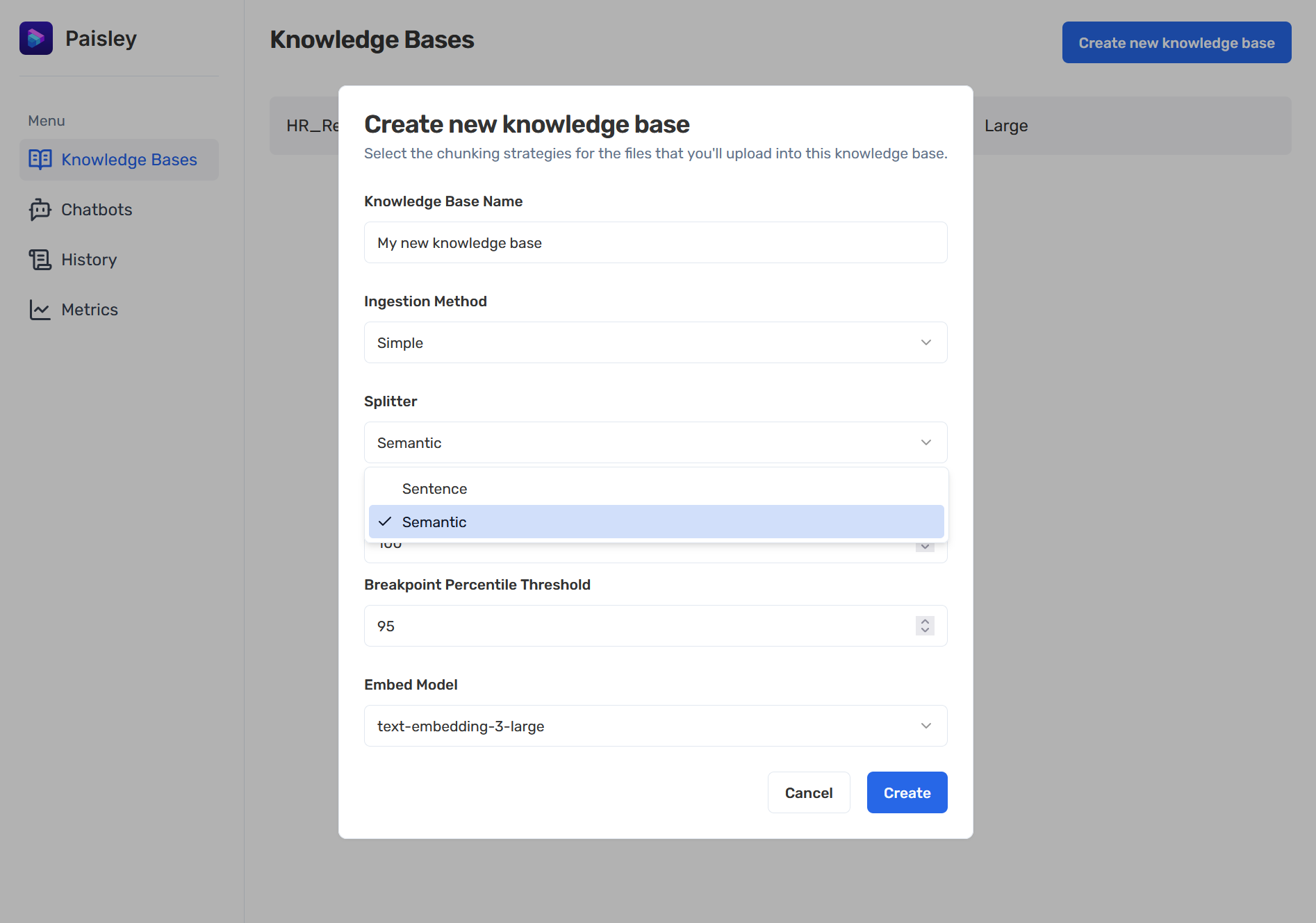Click Create new knowledge base button

[1176, 42]
